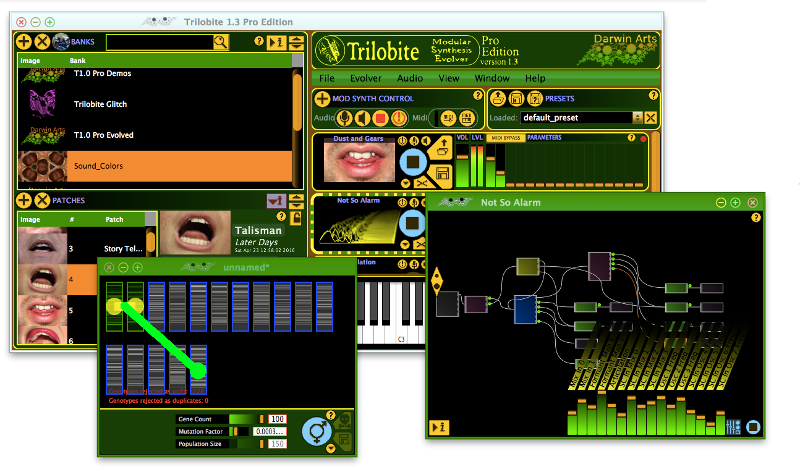Save the Dust and Gears patch
The image size is (800, 475).
pos(442,173)
